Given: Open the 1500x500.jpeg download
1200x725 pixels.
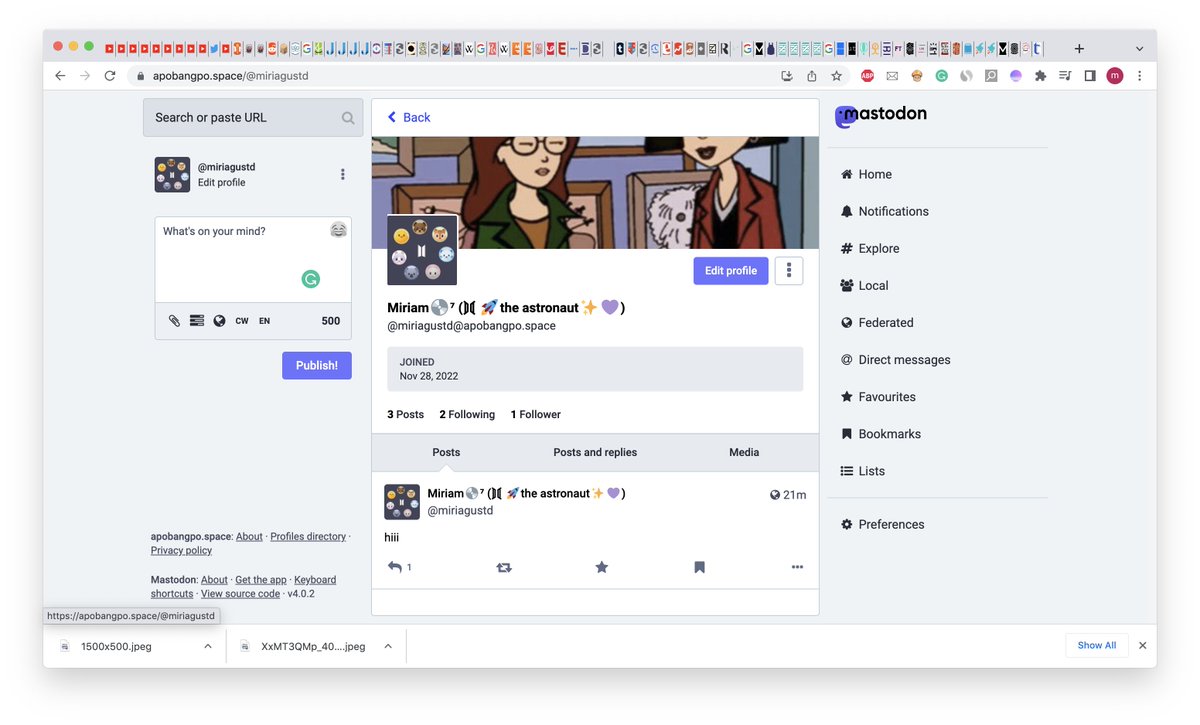Looking at the screenshot, I should click(x=116, y=646).
